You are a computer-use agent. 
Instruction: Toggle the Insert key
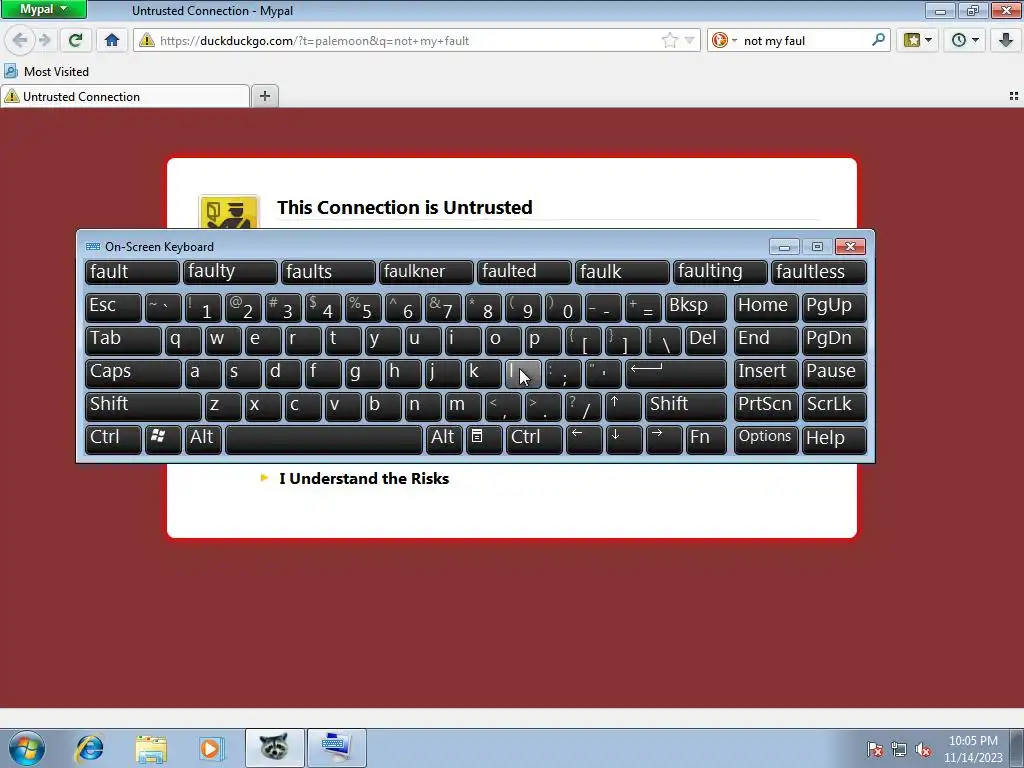click(765, 373)
